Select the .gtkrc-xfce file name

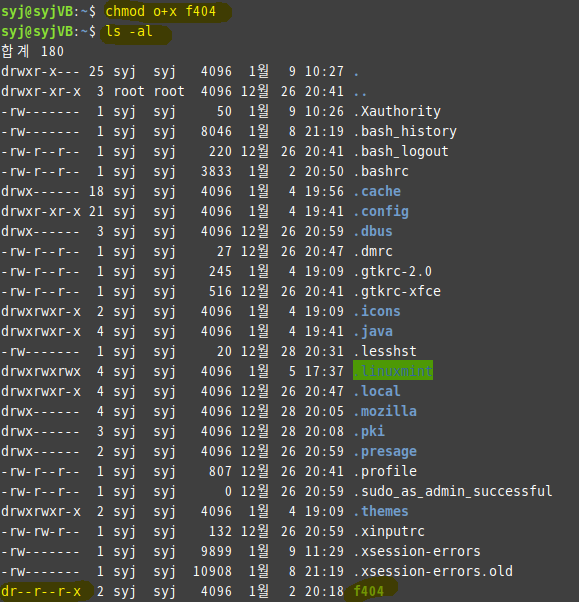click(x=397, y=291)
